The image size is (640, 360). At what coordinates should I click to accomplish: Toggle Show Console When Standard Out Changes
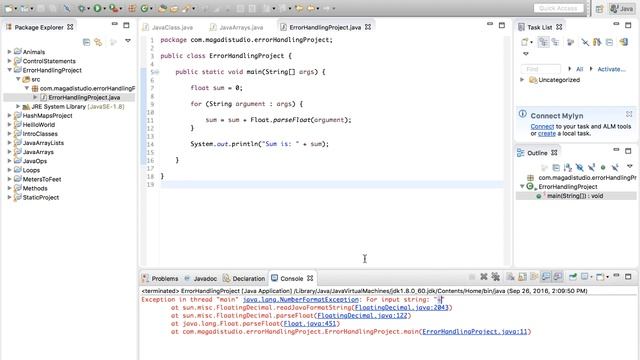[546, 277]
